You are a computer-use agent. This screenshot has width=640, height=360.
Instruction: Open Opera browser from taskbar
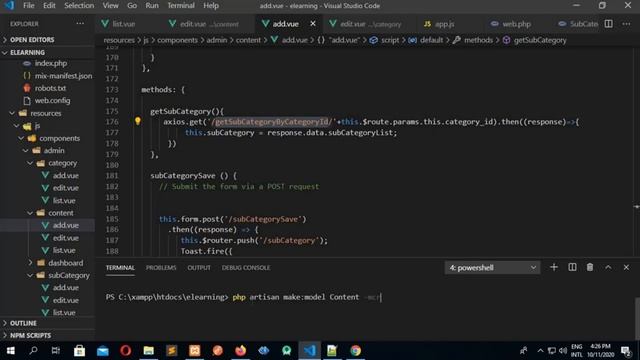click(x=126, y=351)
